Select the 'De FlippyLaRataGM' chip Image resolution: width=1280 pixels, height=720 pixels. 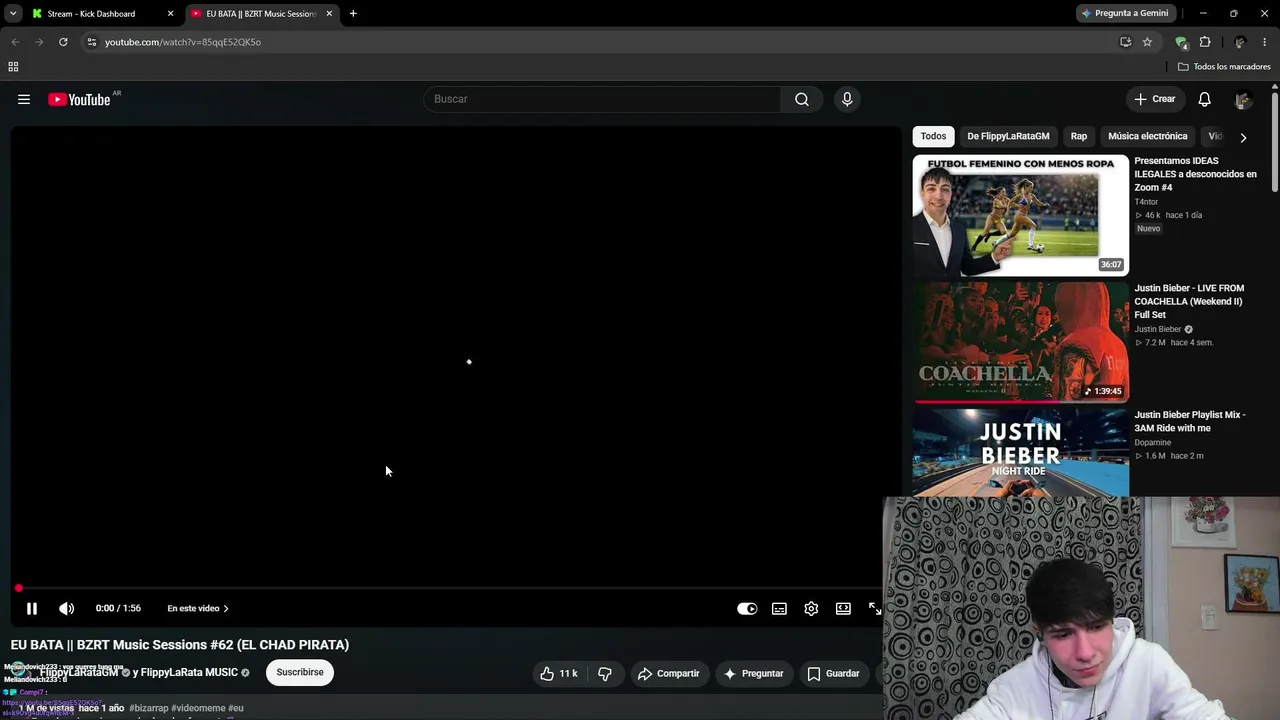coord(1008,136)
